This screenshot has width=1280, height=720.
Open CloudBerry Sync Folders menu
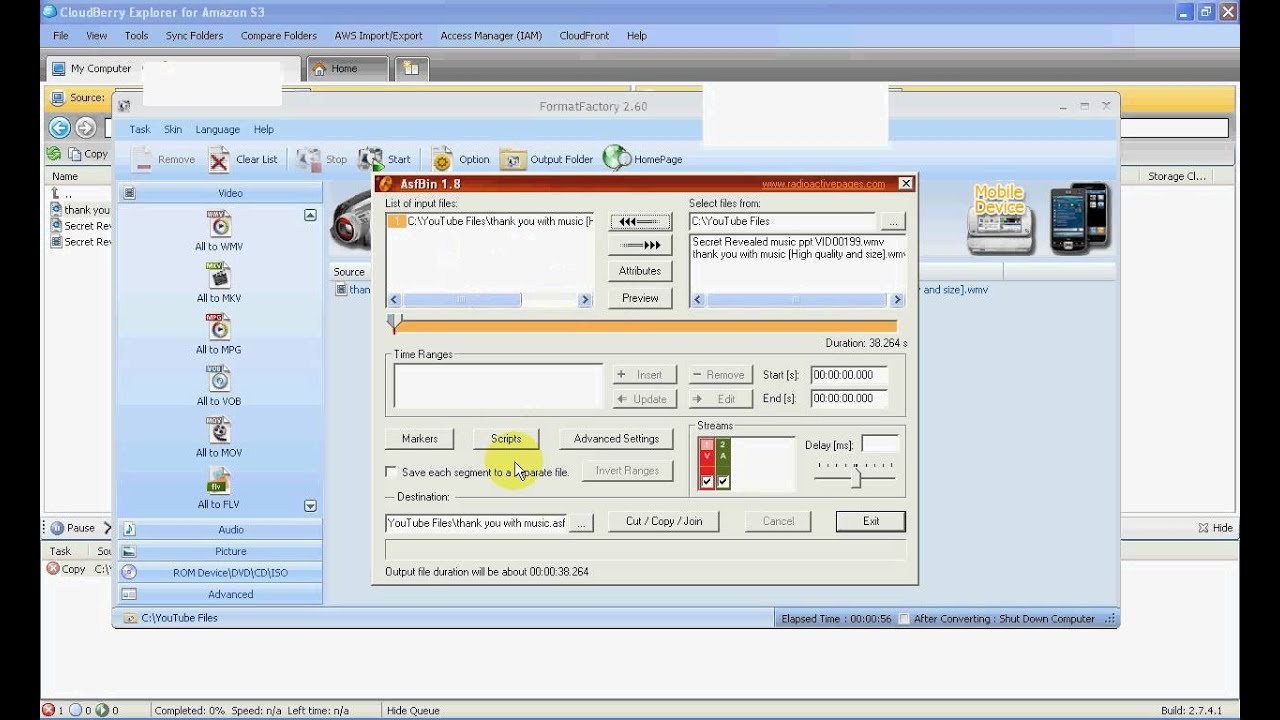(194, 35)
